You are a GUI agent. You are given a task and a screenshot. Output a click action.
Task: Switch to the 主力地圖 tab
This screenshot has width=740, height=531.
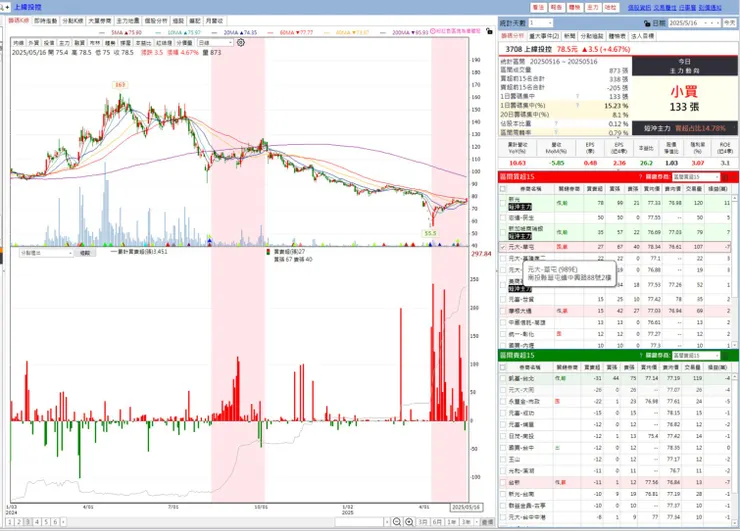click(128, 21)
